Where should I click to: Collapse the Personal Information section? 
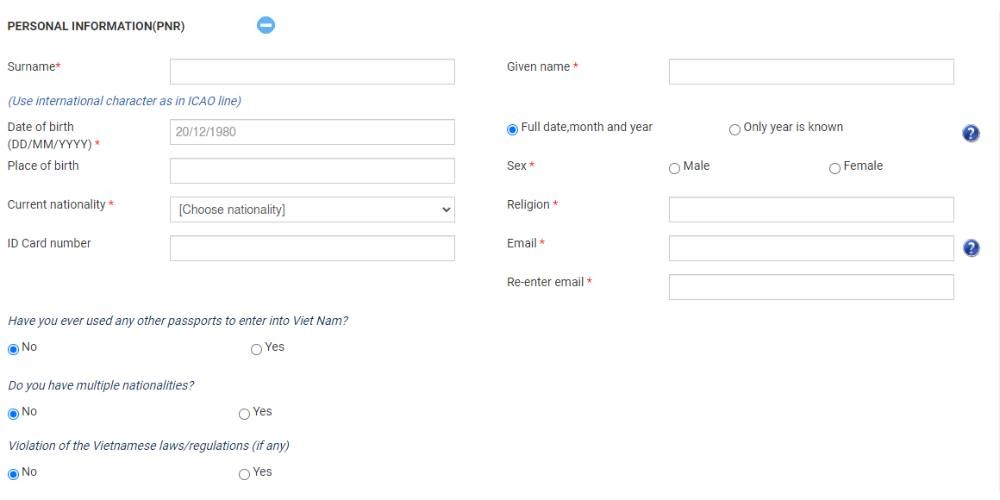point(266,26)
